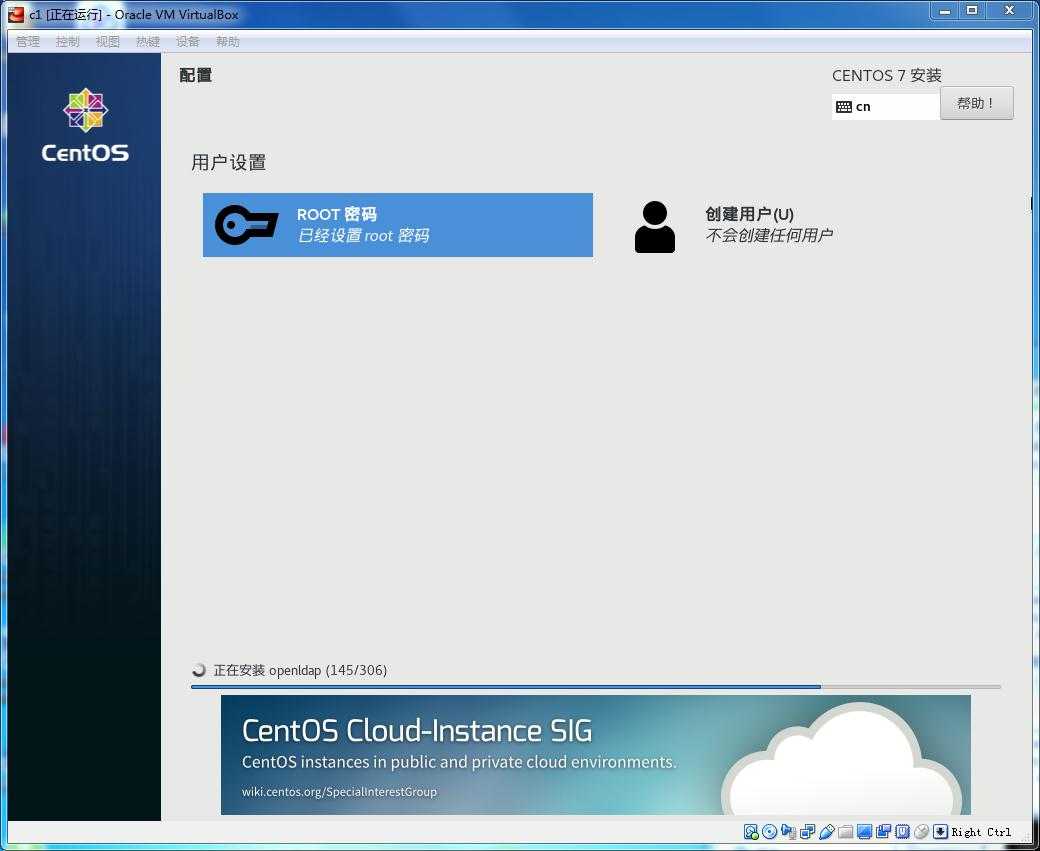
Task: Click the CentOS Cloud-Instance SIG banner
Action: coord(596,755)
